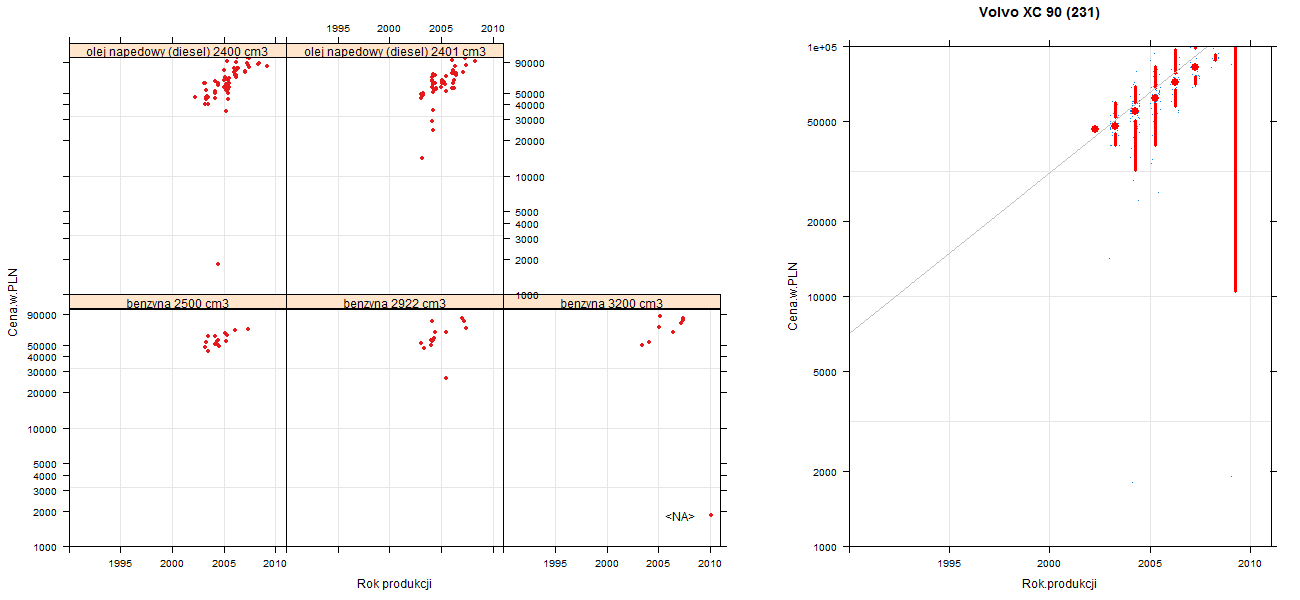Click the "2010" label on the panel grid's top axis
Screen dimensions: 1300x600
tap(493, 28)
